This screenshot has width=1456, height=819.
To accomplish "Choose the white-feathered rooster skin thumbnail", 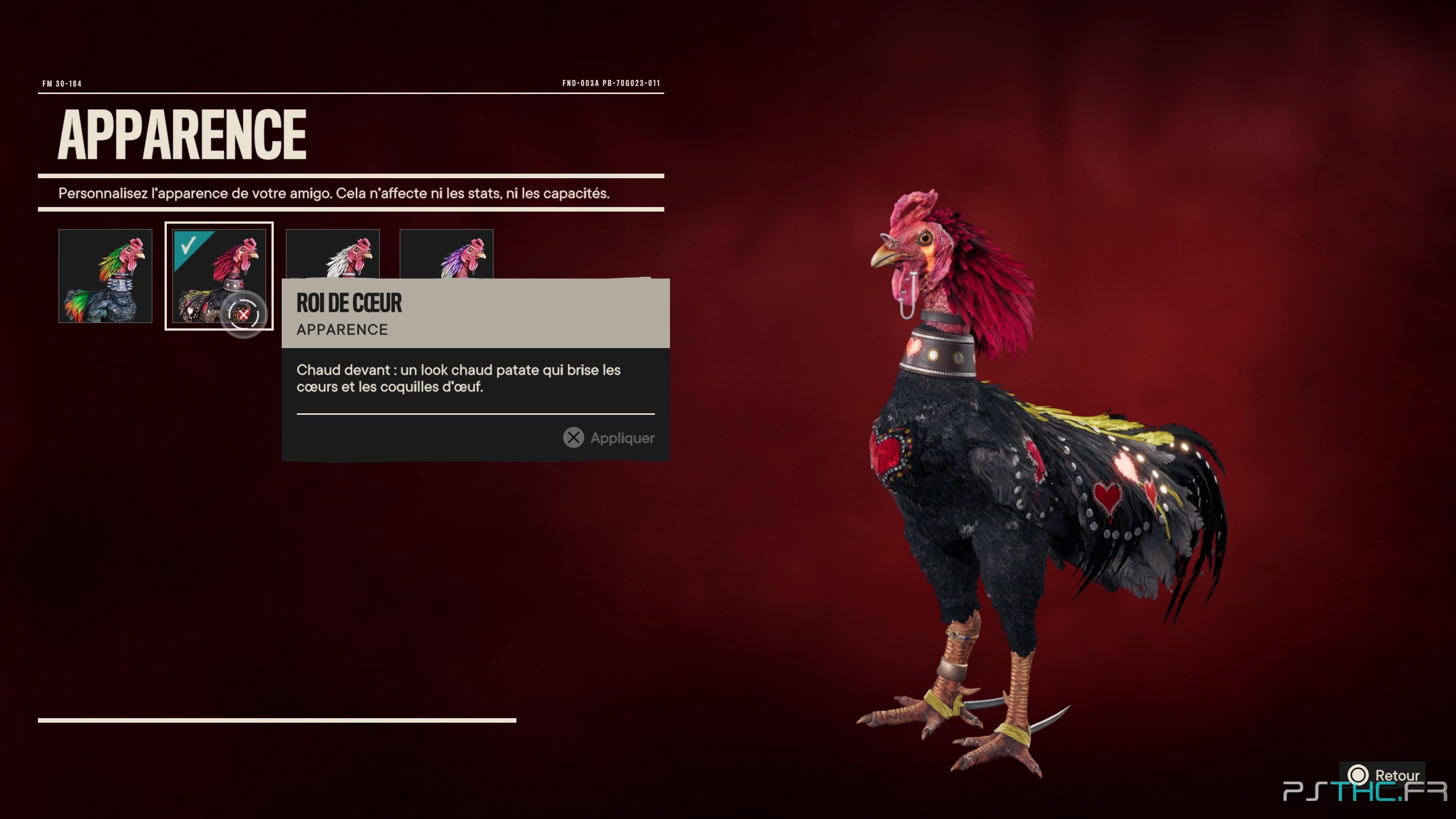I will click(333, 254).
